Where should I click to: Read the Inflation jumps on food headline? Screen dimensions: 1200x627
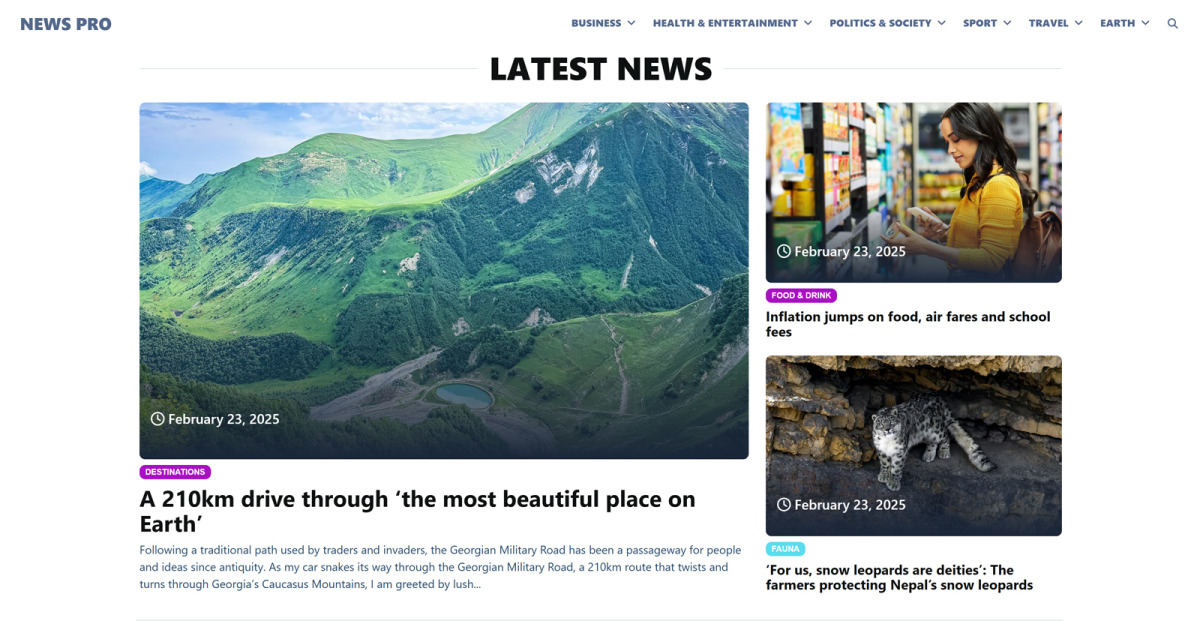[x=908, y=324]
